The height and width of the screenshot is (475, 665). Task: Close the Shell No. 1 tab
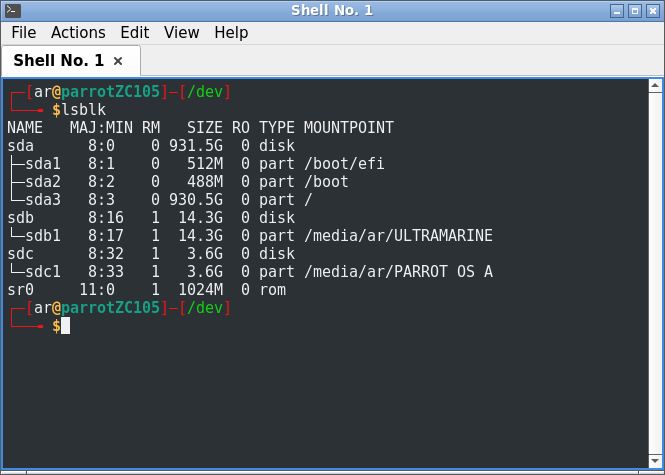118,61
